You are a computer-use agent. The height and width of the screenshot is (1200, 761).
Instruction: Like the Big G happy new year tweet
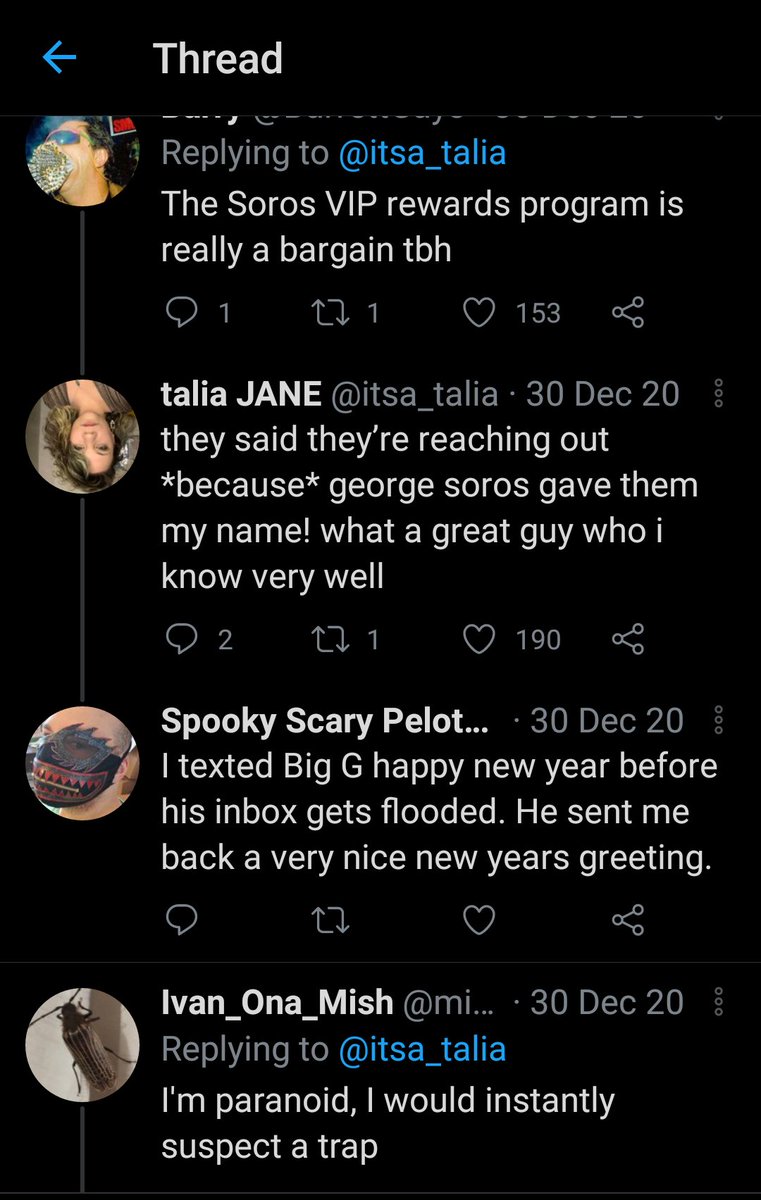(x=481, y=920)
